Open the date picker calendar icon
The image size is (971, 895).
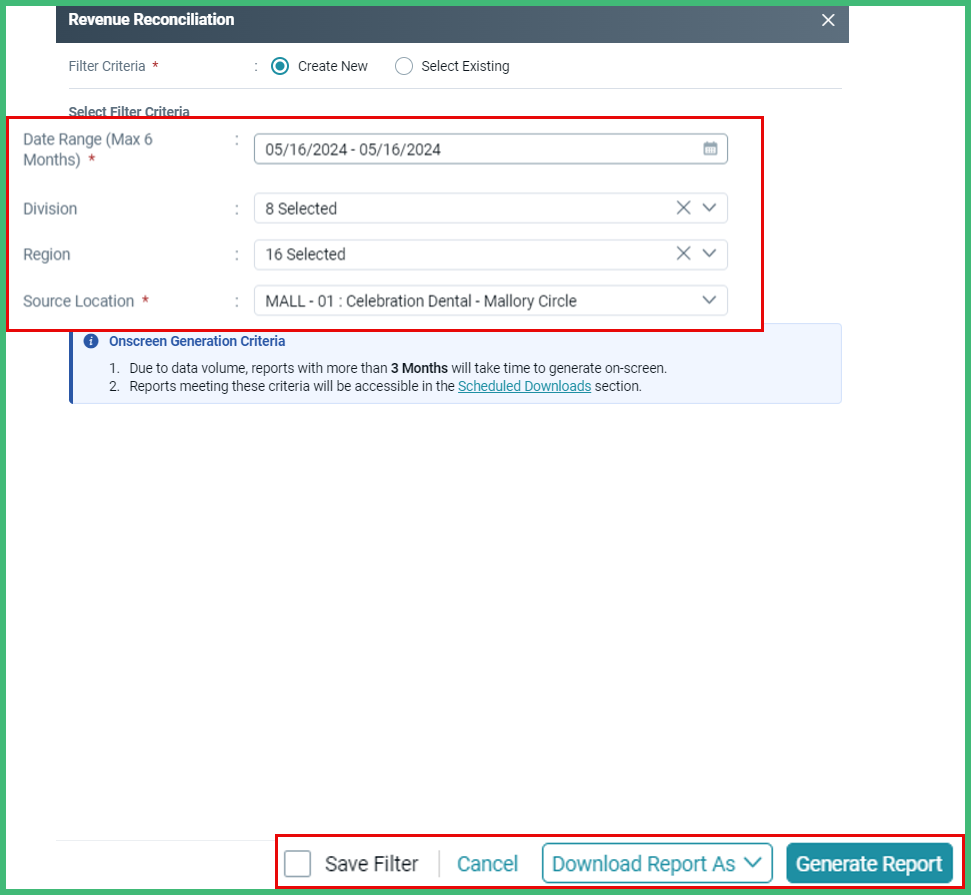711,148
